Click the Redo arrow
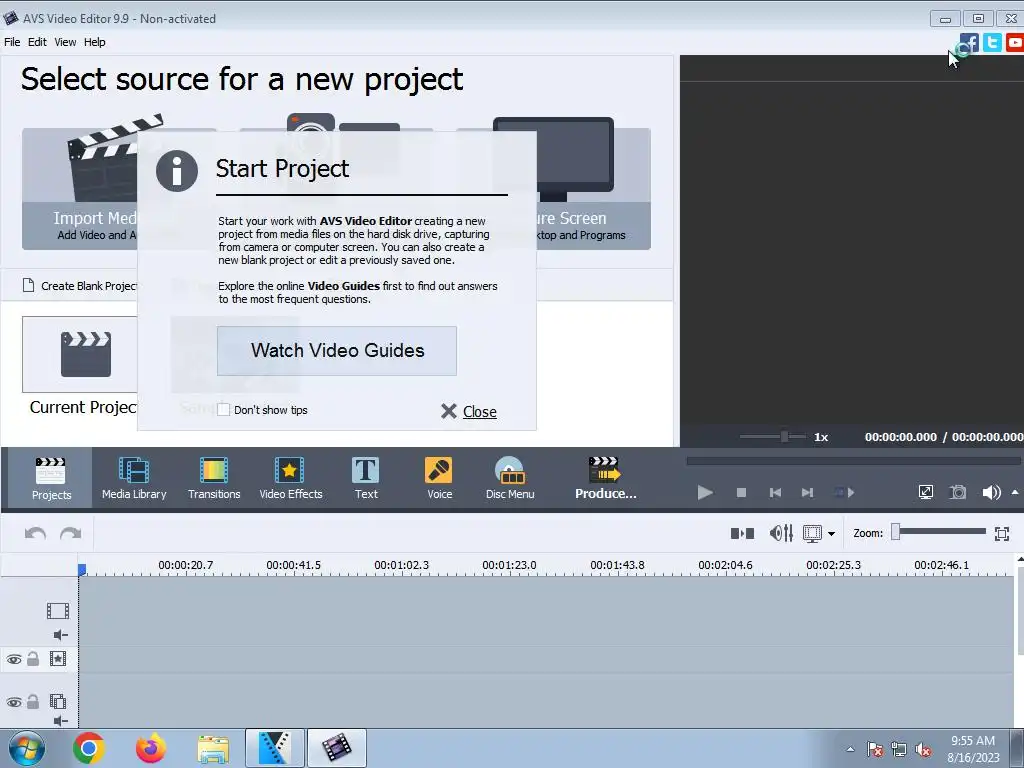 70,534
